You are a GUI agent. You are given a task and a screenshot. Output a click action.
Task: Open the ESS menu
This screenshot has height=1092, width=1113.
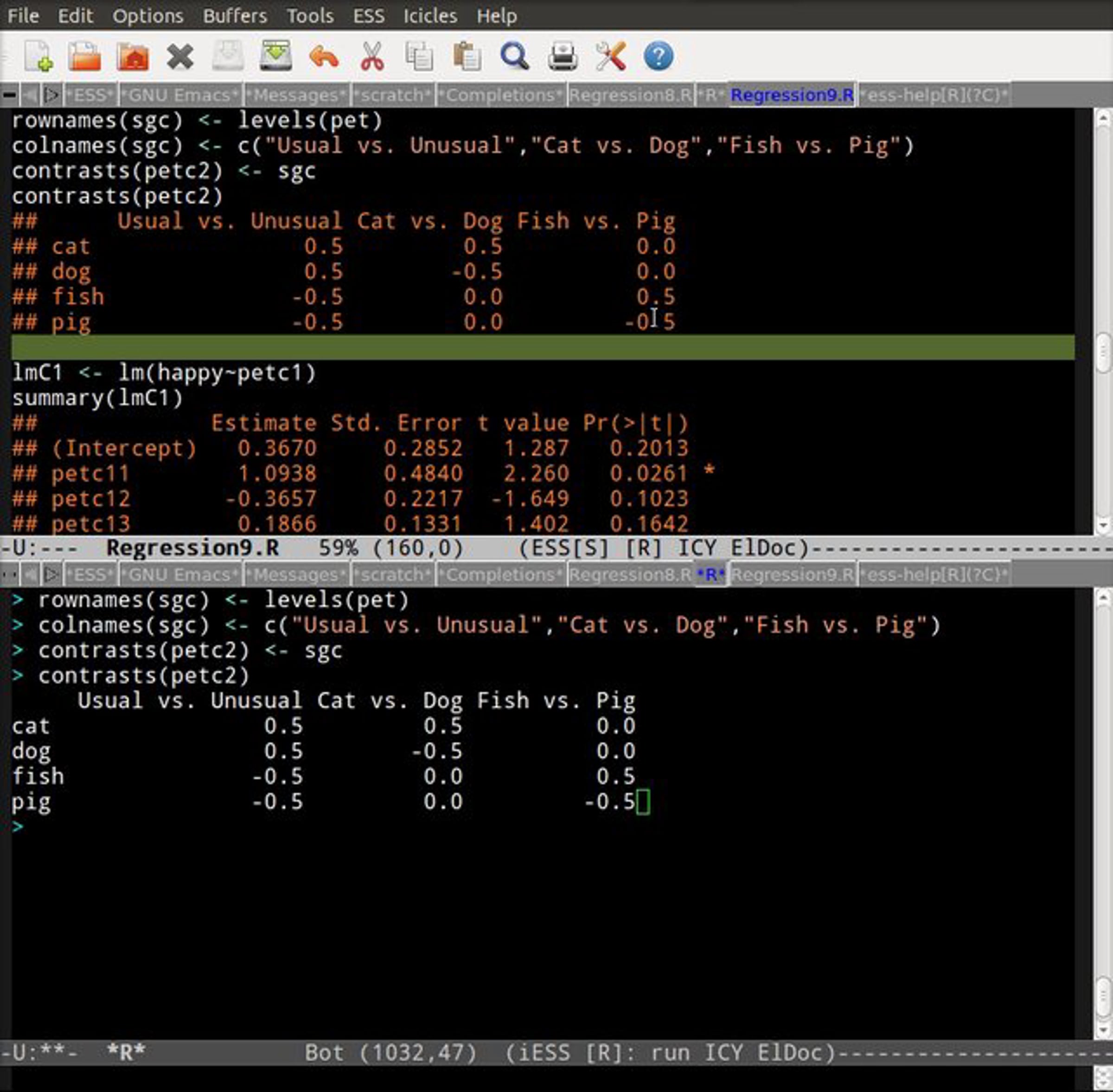368,15
